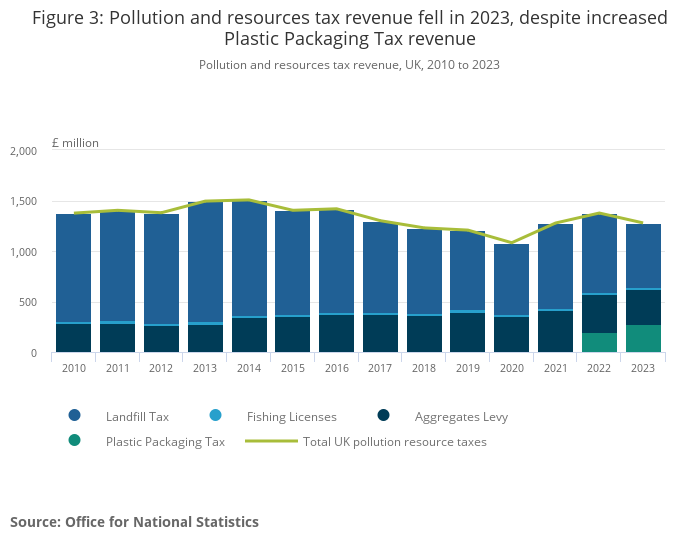Hide Total UK pollution resource taxes label
This screenshot has height=549, width=700.
tap(394, 441)
